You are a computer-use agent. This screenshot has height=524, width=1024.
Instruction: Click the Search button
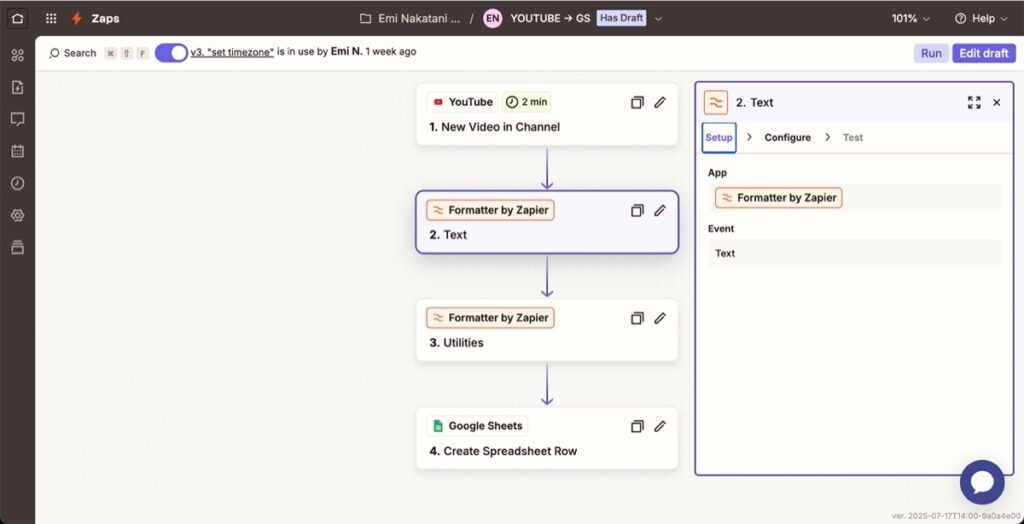(x=73, y=53)
